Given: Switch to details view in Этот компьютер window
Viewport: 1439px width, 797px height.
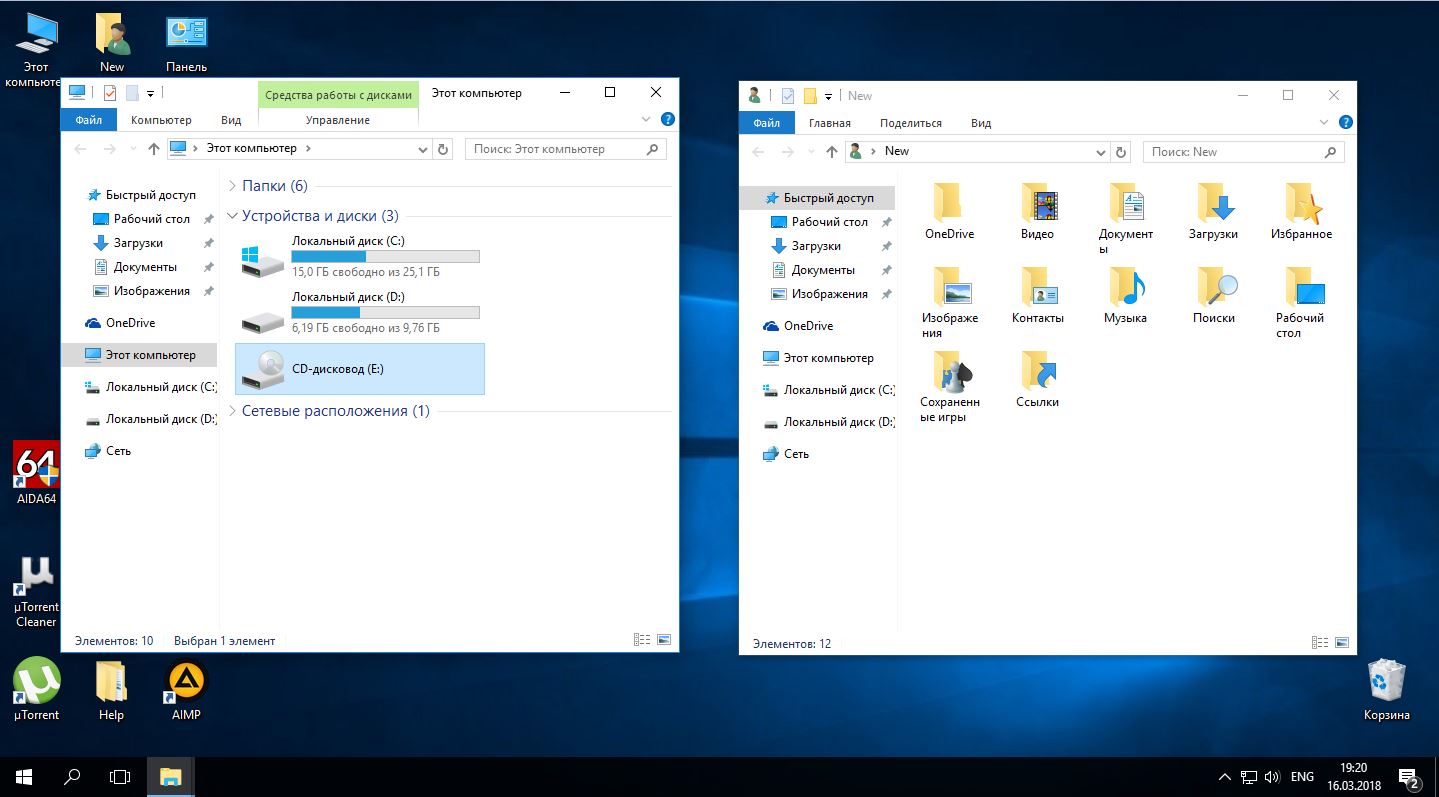Looking at the screenshot, I should click(641, 640).
